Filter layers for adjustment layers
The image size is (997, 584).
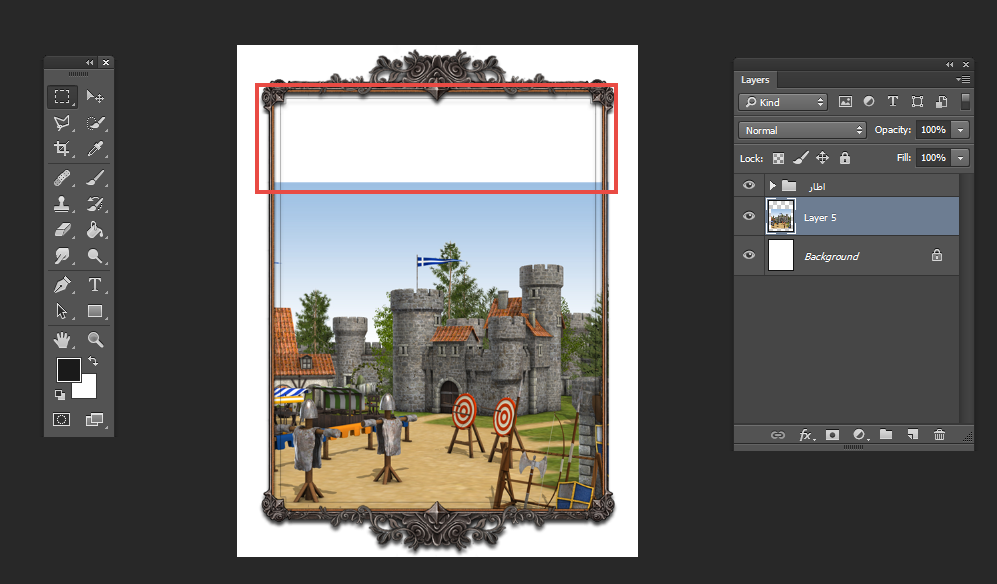(x=869, y=102)
